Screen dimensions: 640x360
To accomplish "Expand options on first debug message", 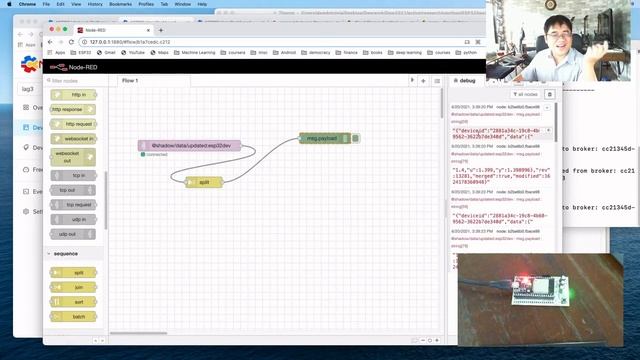I will pyautogui.click(x=547, y=107).
